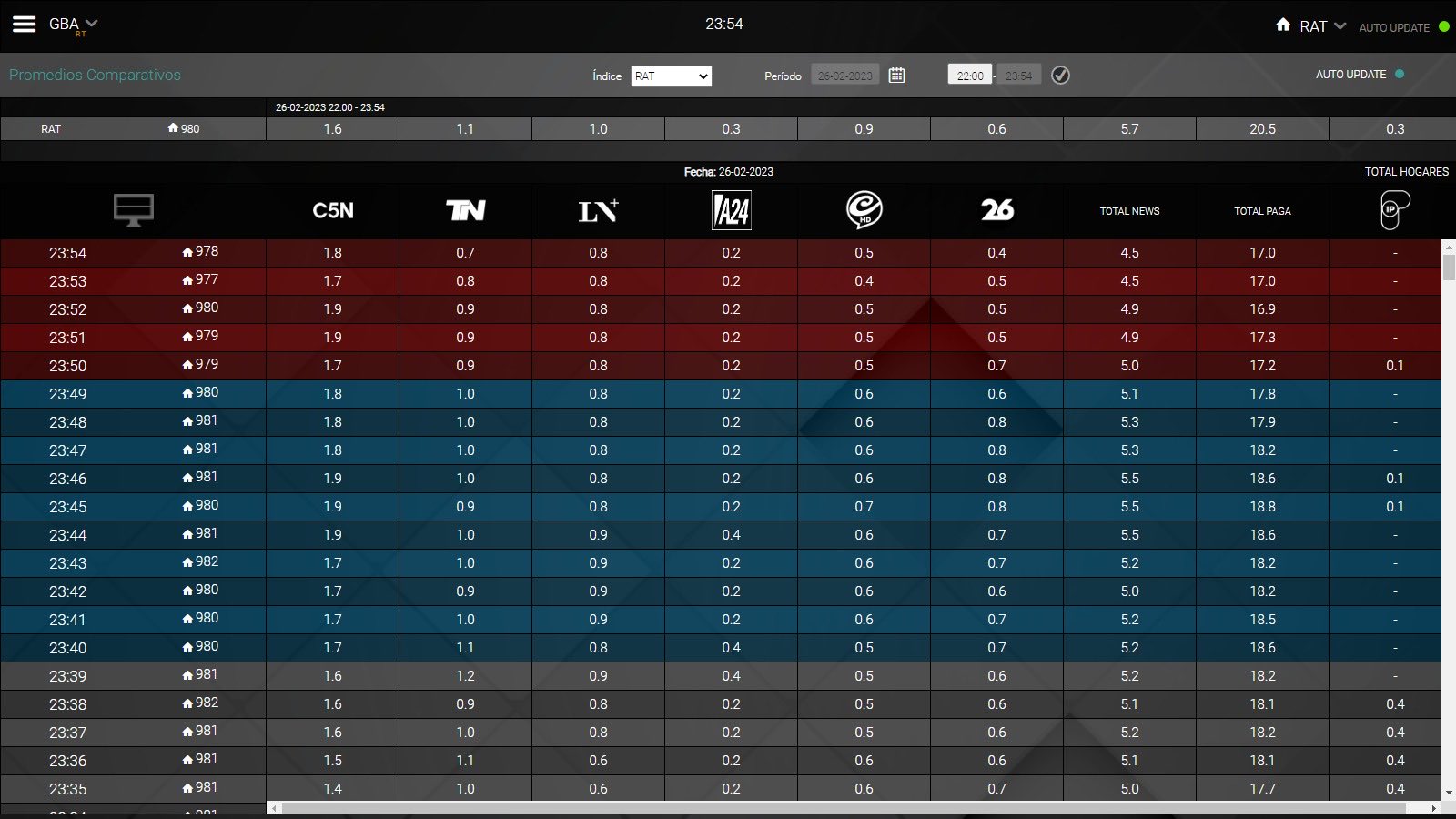Click the scroll left arrow on the horizontal scrollbar
This screenshot has height=819, width=1456.
(276, 808)
